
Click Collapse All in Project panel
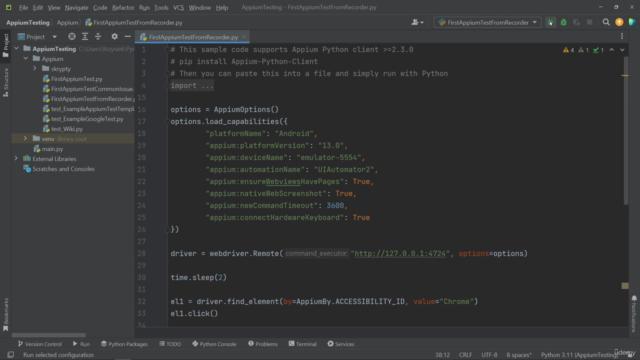[x=98, y=37]
